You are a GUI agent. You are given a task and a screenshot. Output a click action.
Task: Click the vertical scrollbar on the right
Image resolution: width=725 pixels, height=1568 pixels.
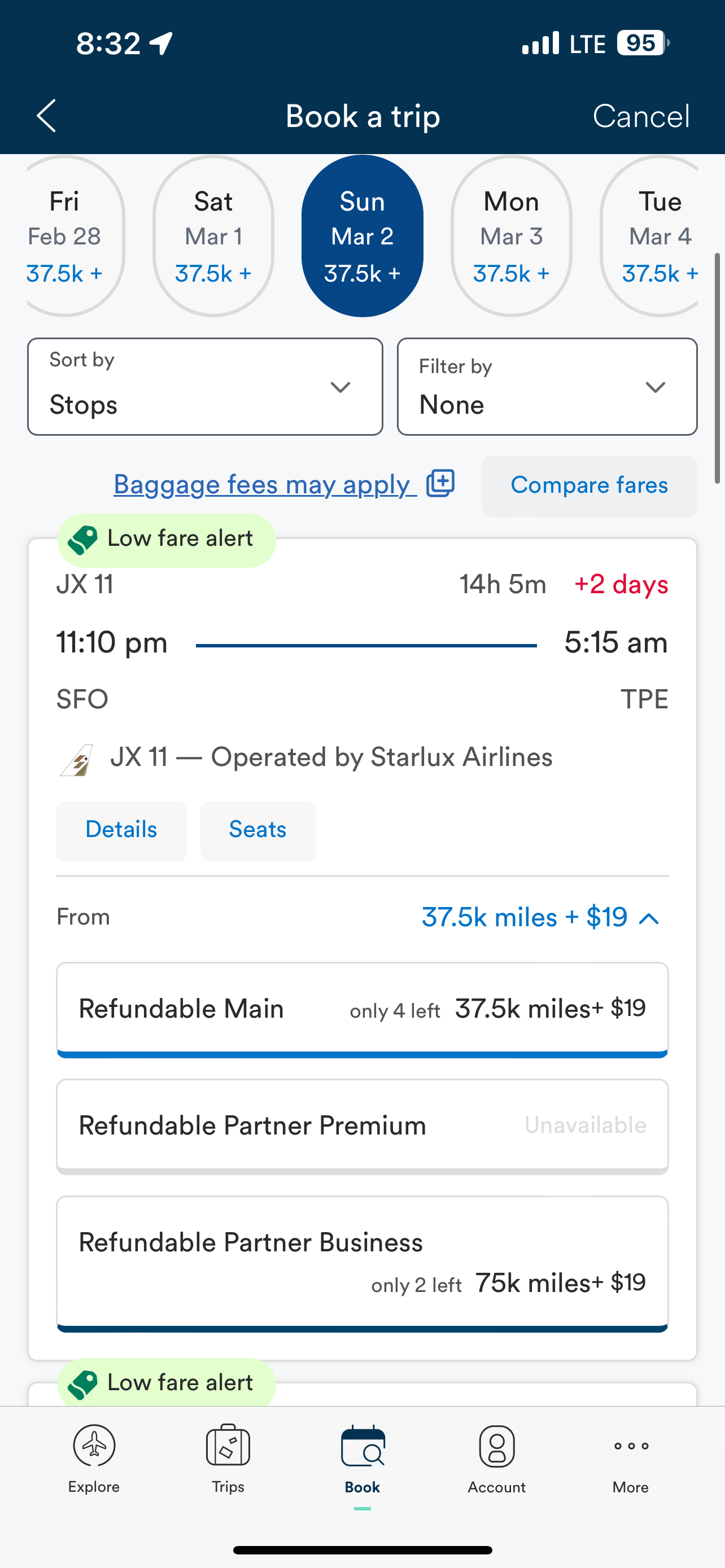(x=717, y=367)
